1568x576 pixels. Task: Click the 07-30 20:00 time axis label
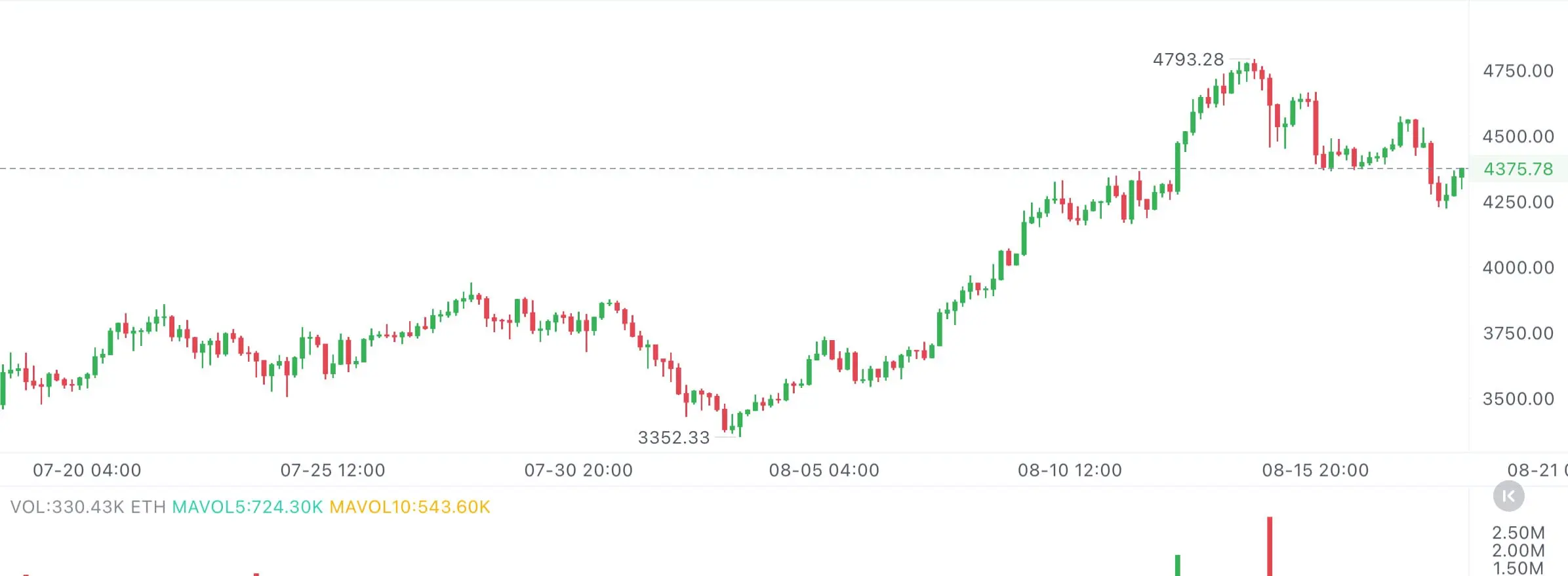(x=578, y=470)
